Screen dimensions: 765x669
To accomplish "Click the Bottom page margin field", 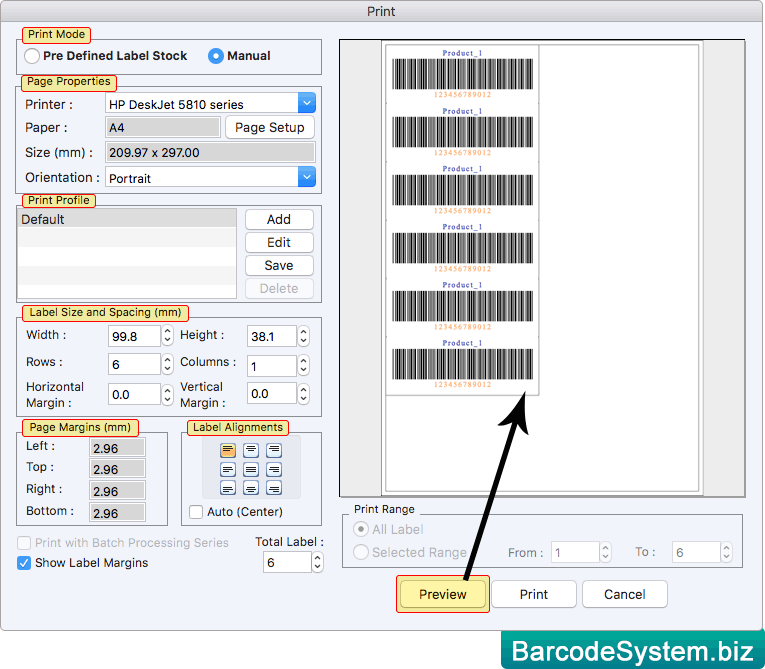I will pos(117,512).
